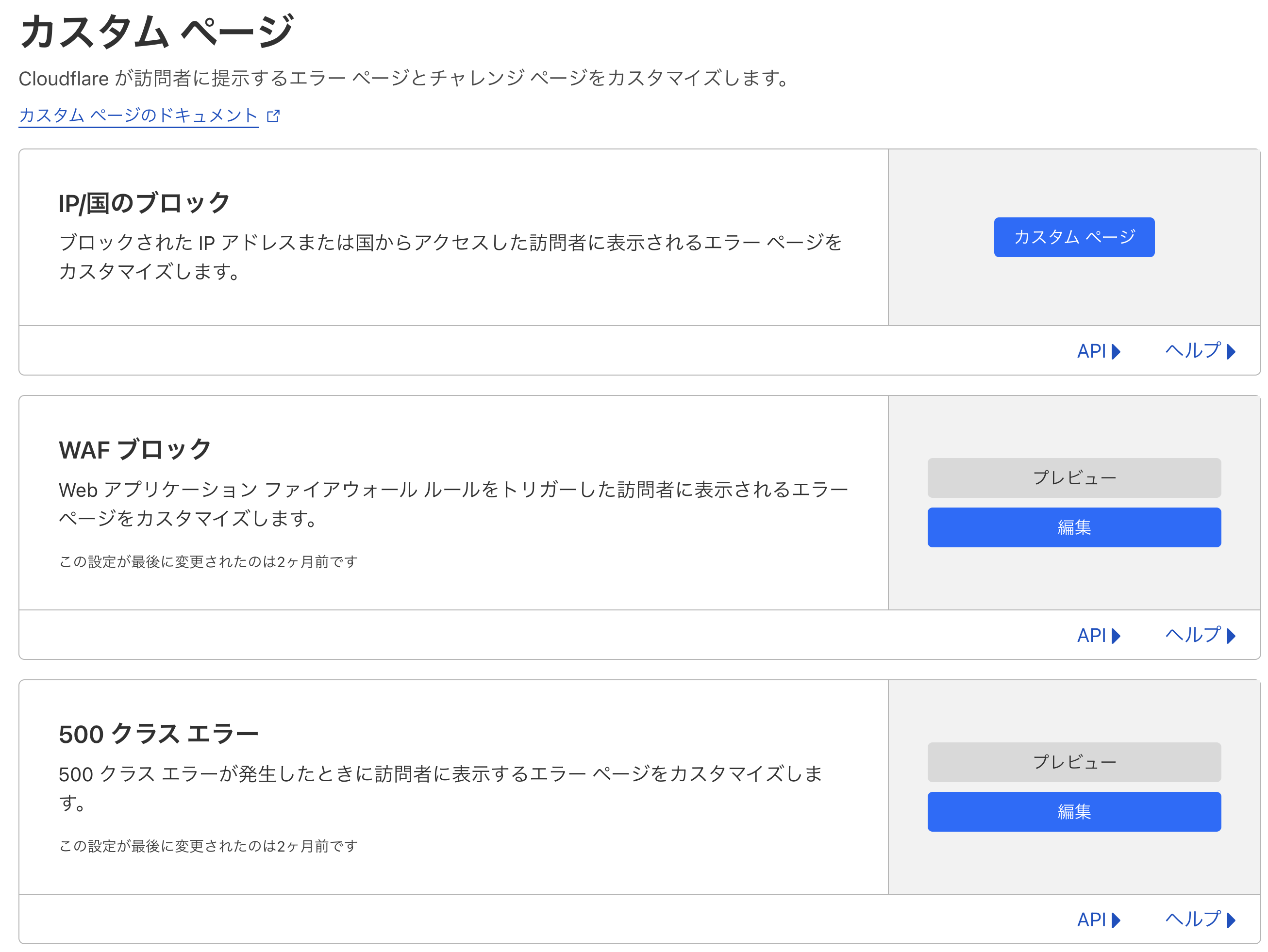1268x952 pixels.
Task: Click 編集 in the 500 クラス エラー section
Action: coord(1074,812)
